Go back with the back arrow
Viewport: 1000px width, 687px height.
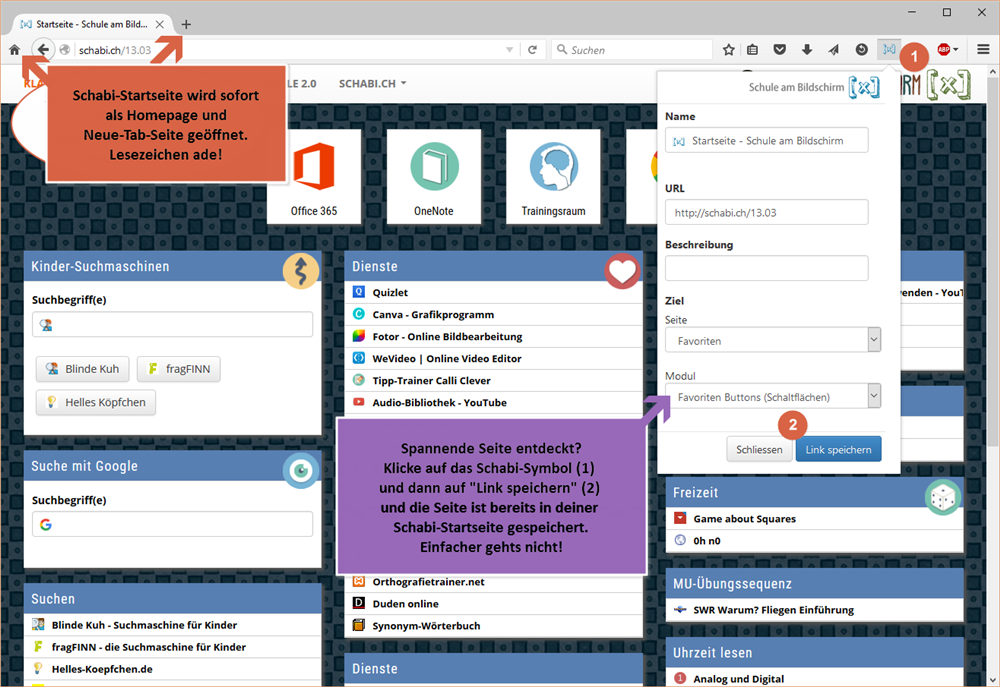click(42, 49)
